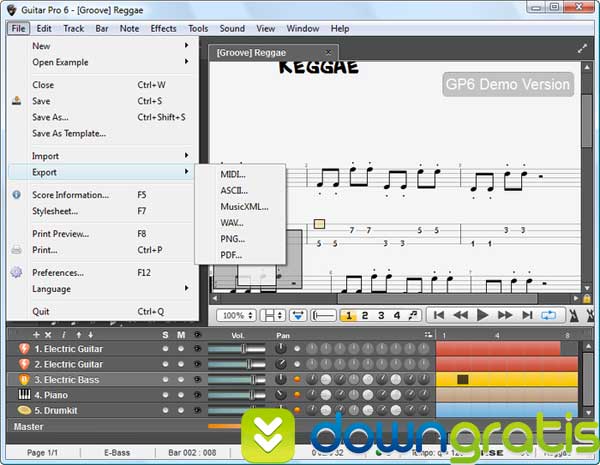Delete track using the X icon
The height and width of the screenshot is (465, 600).
pos(48,335)
